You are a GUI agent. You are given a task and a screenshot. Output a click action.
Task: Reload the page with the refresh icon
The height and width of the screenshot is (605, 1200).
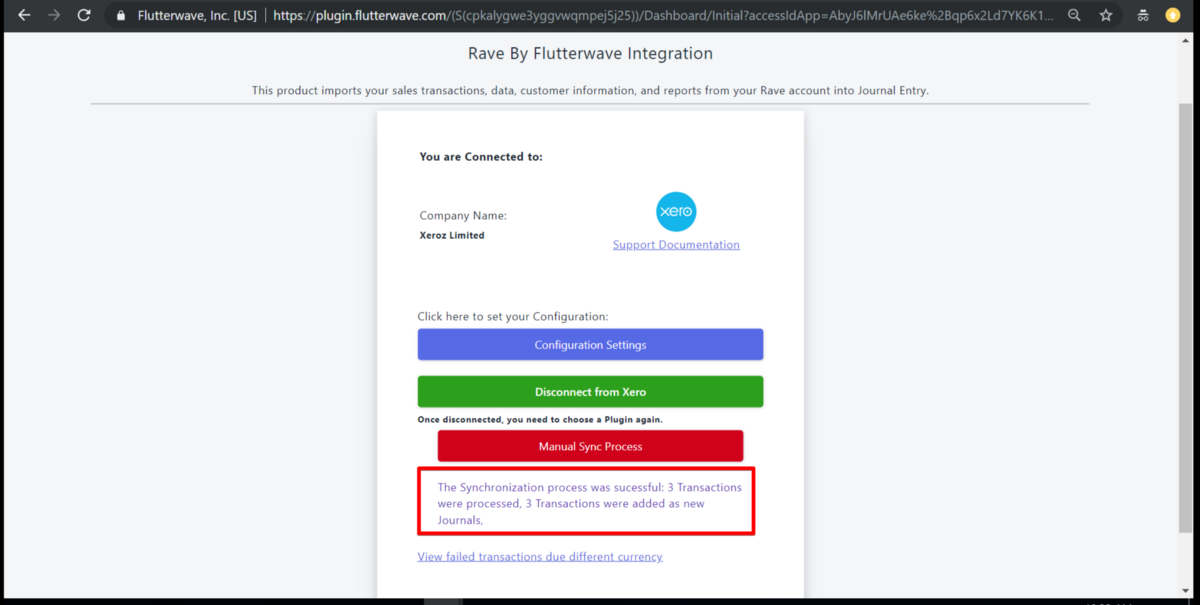pos(84,15)
